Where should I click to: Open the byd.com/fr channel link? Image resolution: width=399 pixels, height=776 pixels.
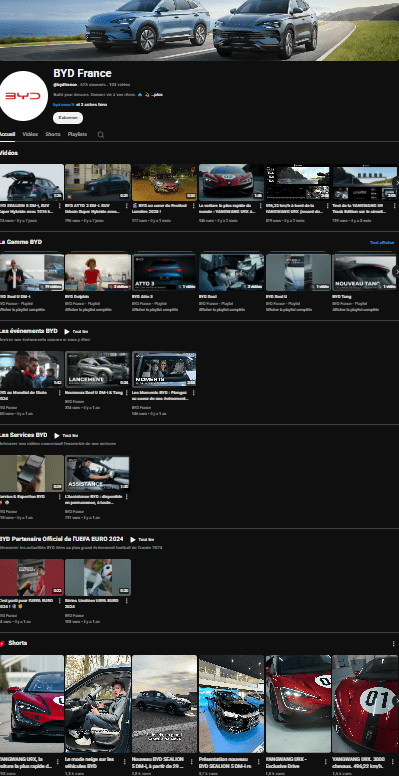tap(64, 104)
